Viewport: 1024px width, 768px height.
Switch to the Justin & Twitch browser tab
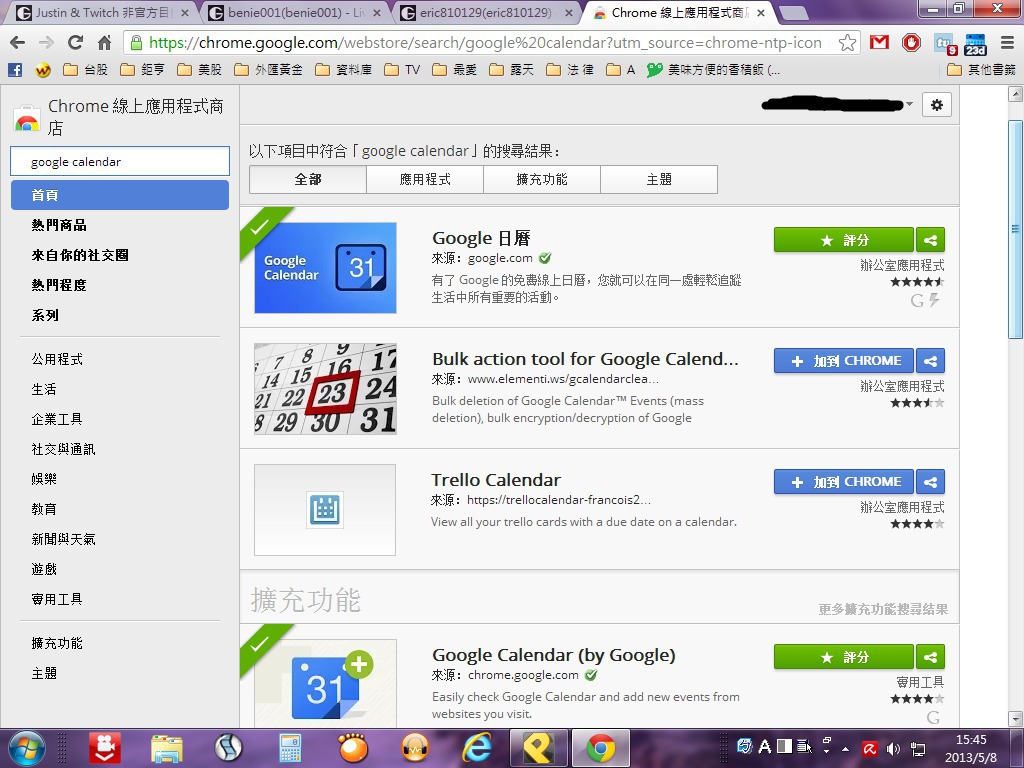click(x=101, y=13)
